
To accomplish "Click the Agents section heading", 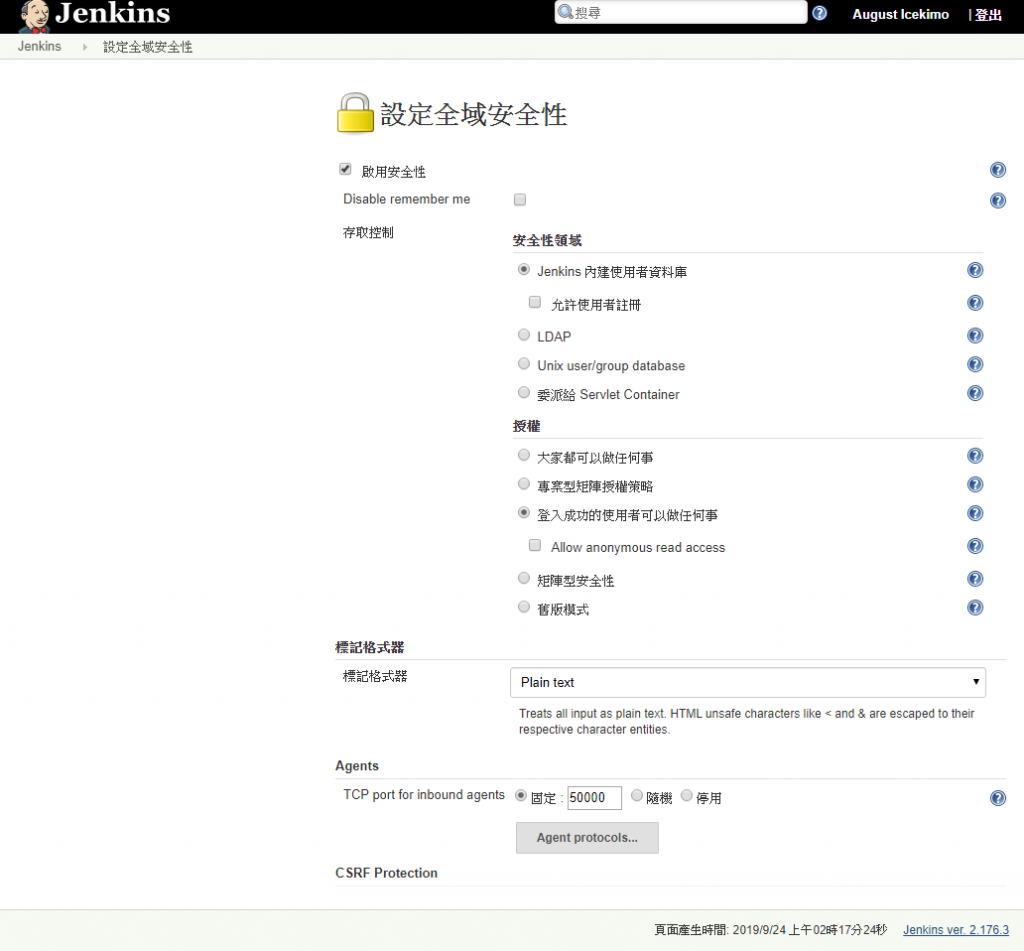I will 357,766.
